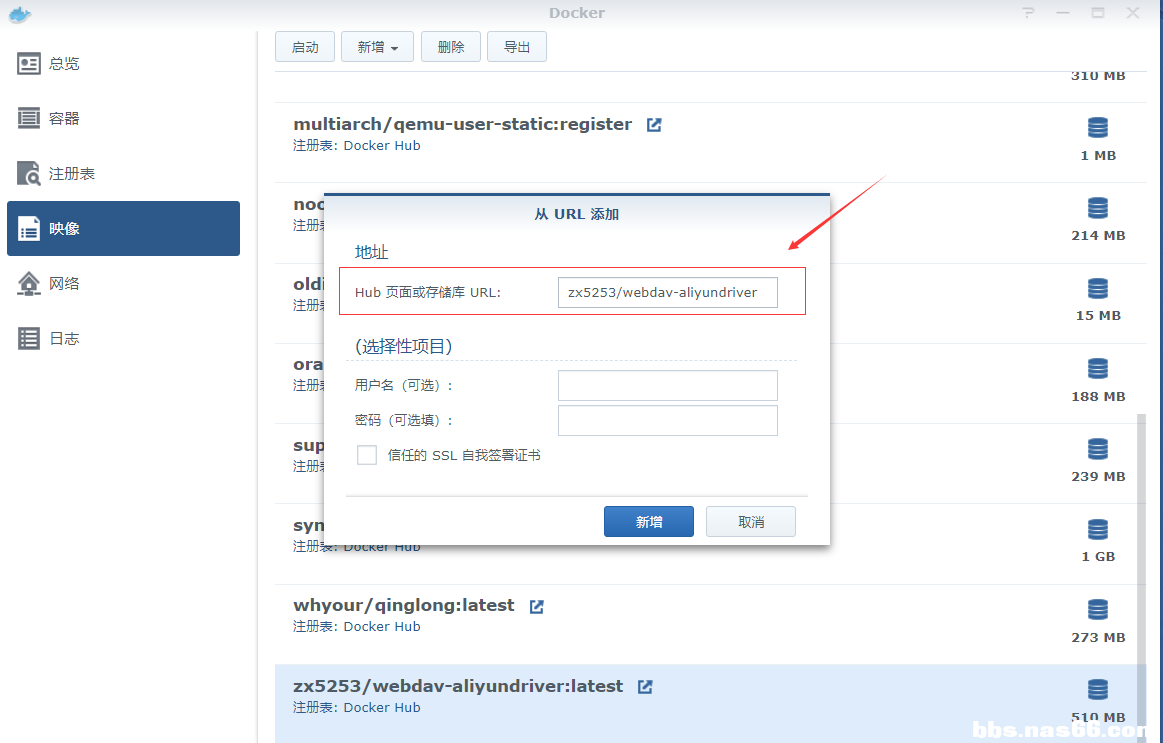This screenshot has width=1163, height=743.
Task: Click the 日志 list icon
Action: click(29, 338)
